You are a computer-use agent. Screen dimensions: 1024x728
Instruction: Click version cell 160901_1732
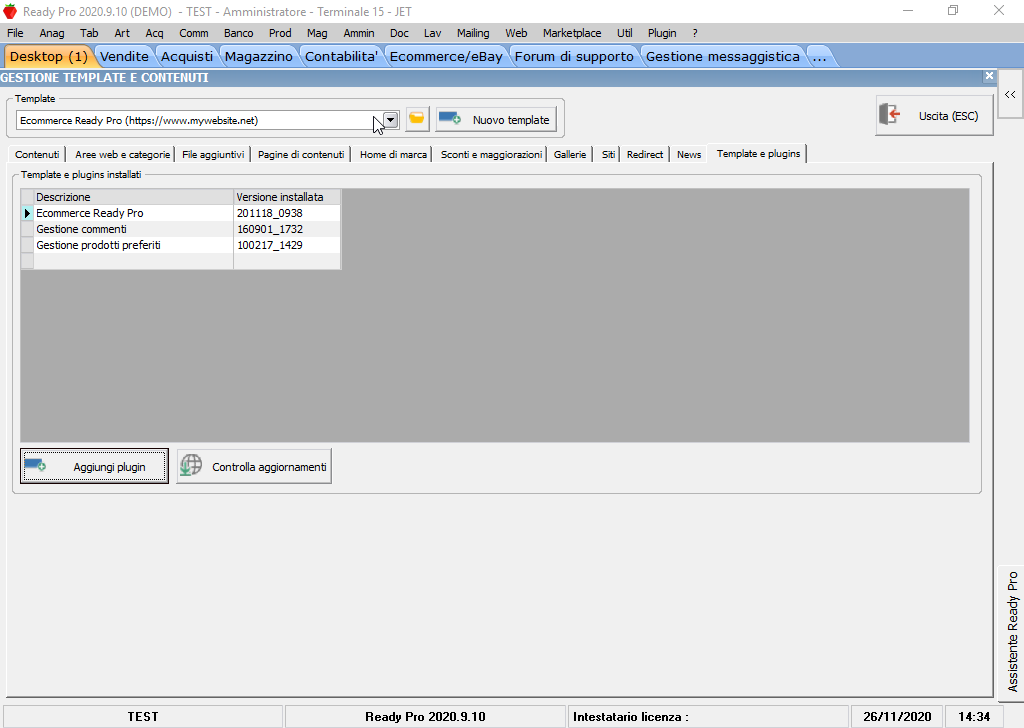(x=287, y=229)
